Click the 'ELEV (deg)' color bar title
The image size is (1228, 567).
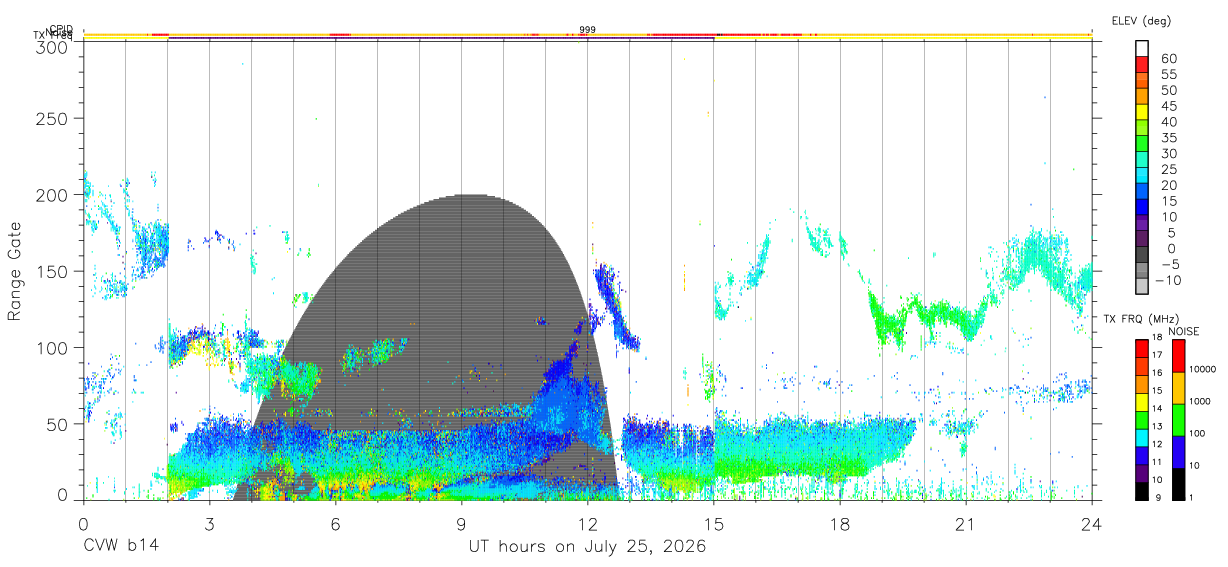tap(1141, 20)
